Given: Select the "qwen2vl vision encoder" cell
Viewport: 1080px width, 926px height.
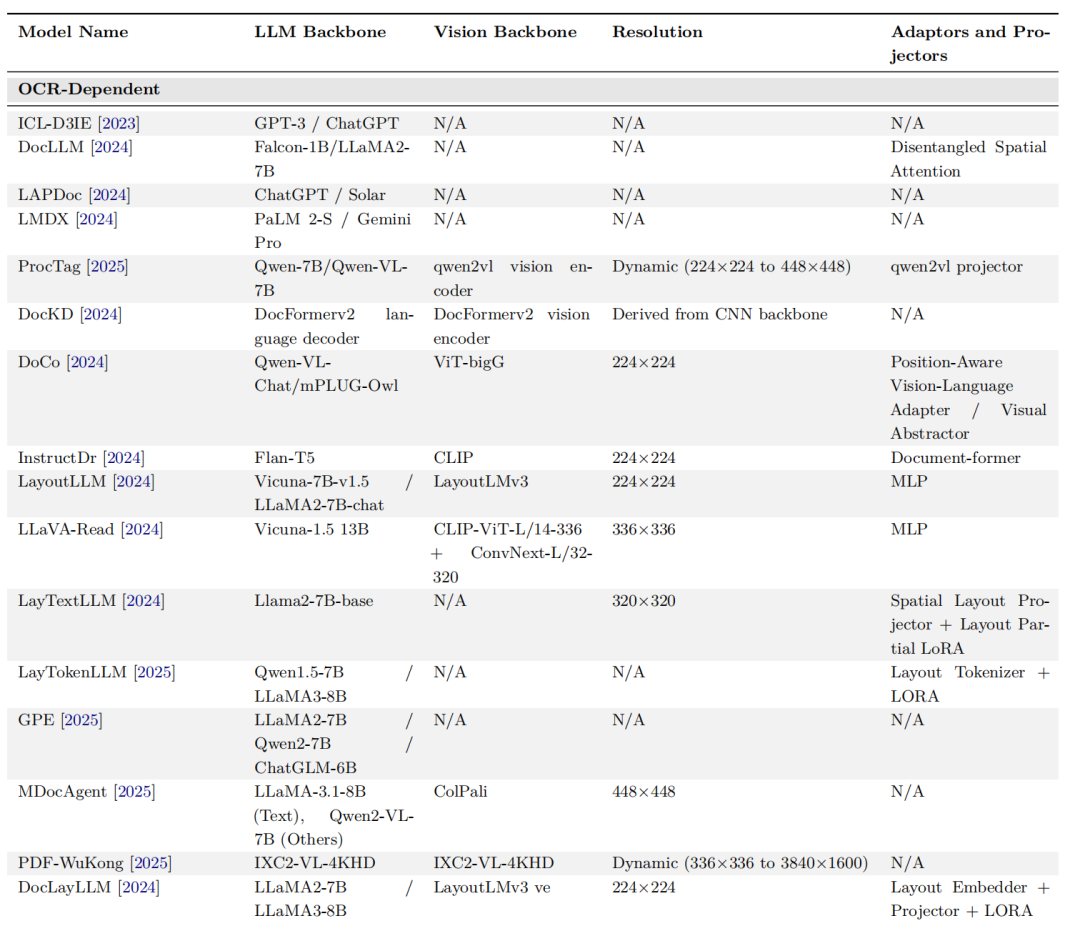Looking at the screenshot, I should [x=512, y=278].
